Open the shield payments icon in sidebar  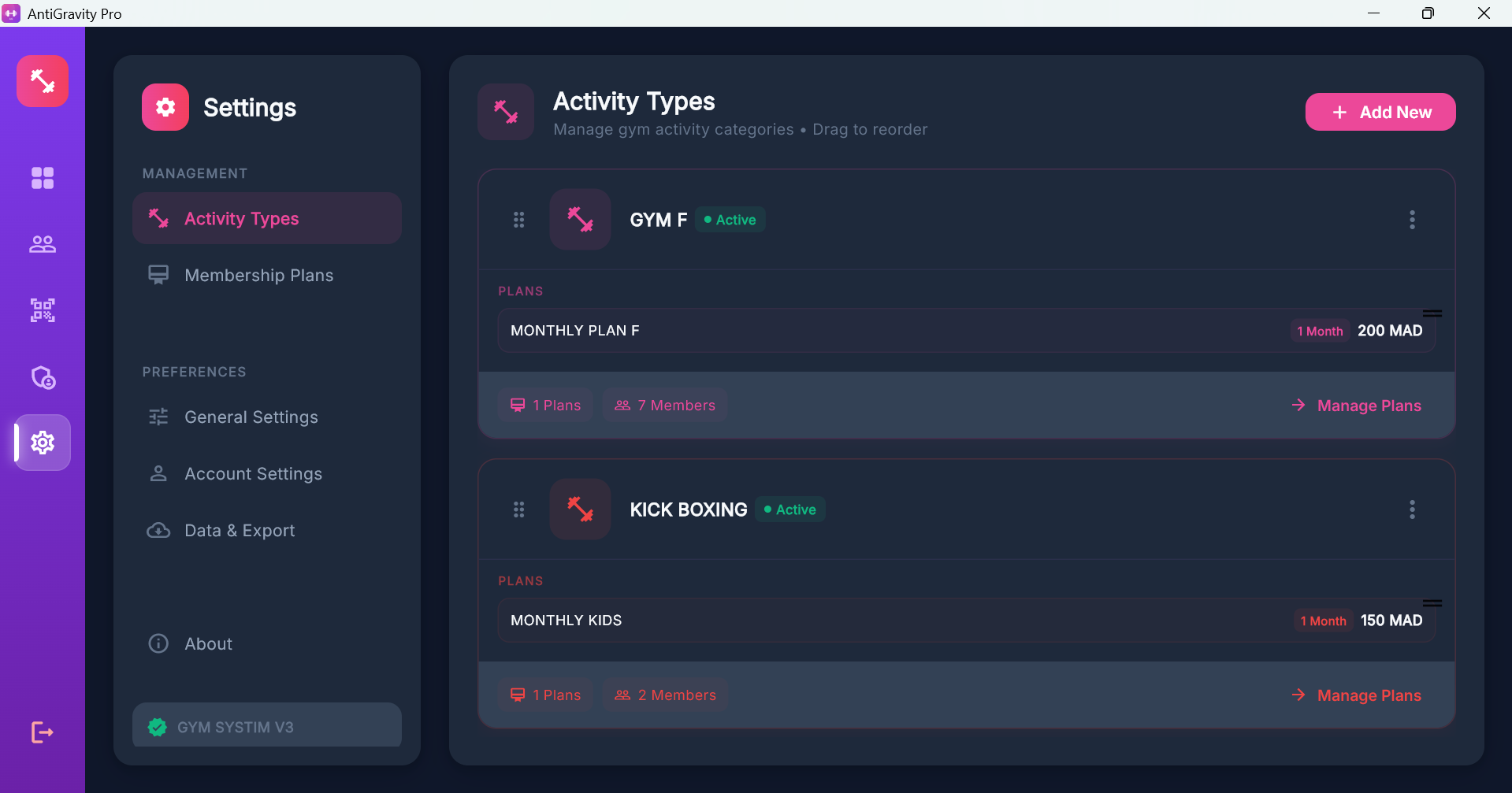(43, 378)
